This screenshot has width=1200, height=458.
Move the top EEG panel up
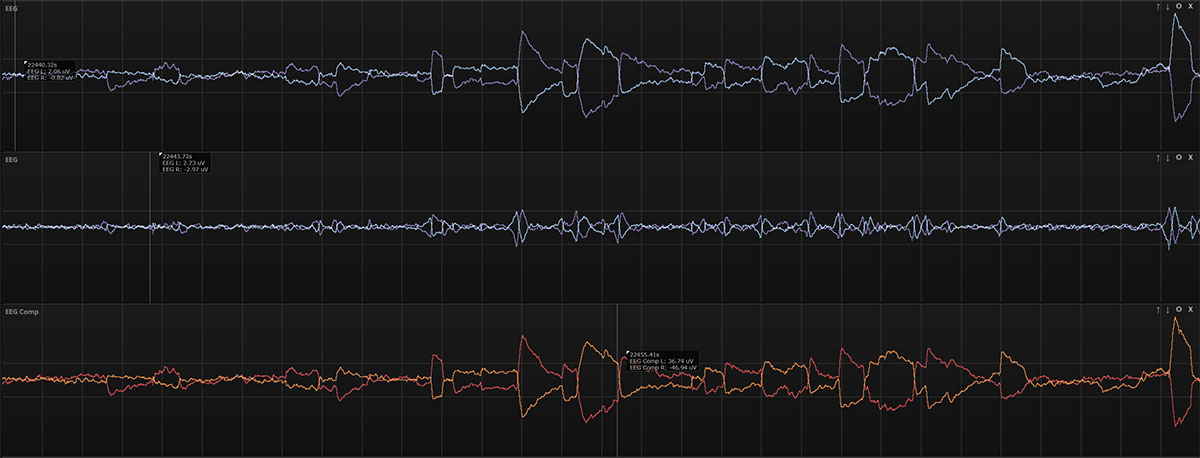pyautogui.click(x=1158, y=6)
